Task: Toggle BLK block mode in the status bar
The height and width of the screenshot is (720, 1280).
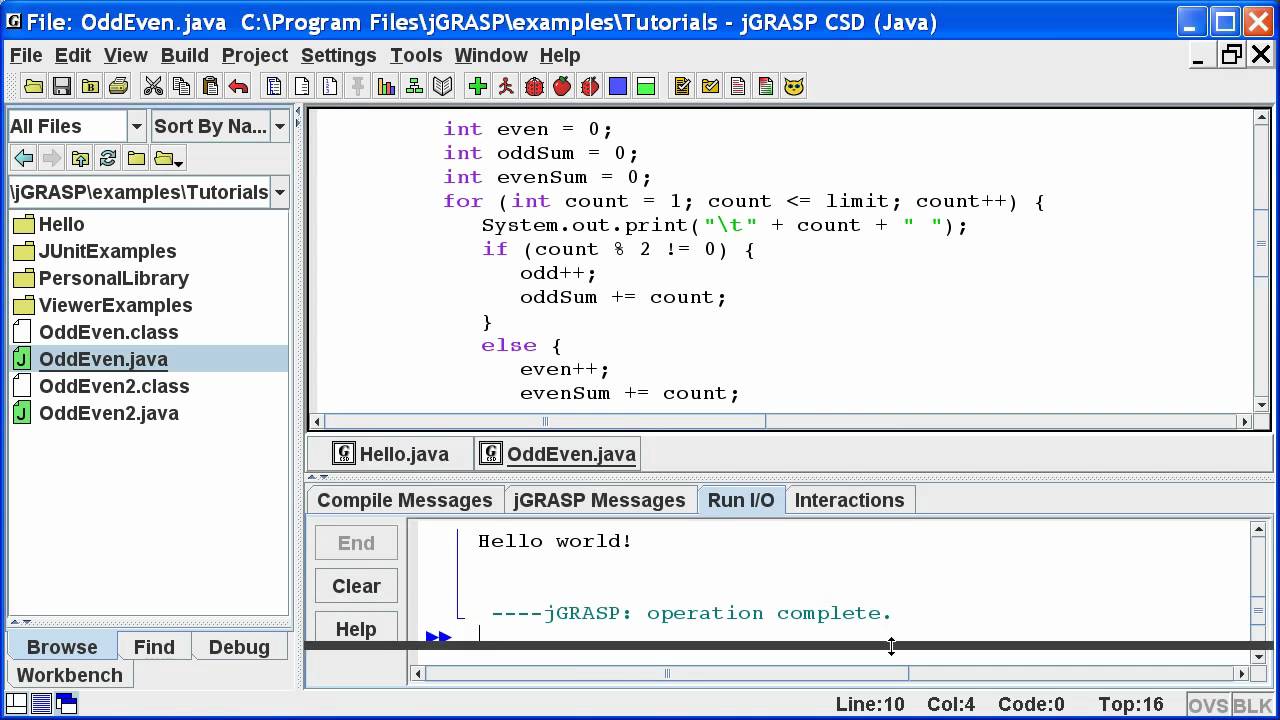Action: [1252, 704]
